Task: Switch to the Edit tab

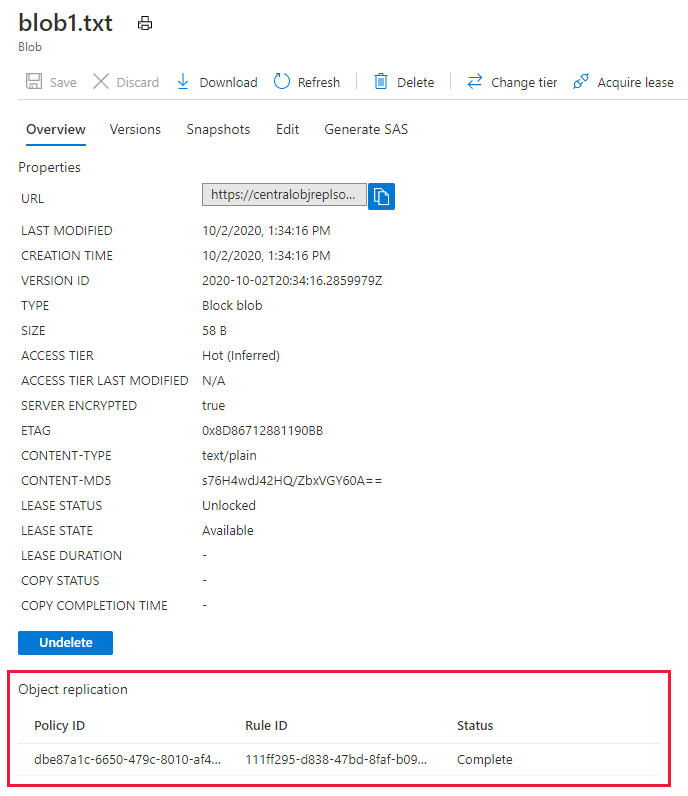Action: pyautogui.click(x=287, y=129)
